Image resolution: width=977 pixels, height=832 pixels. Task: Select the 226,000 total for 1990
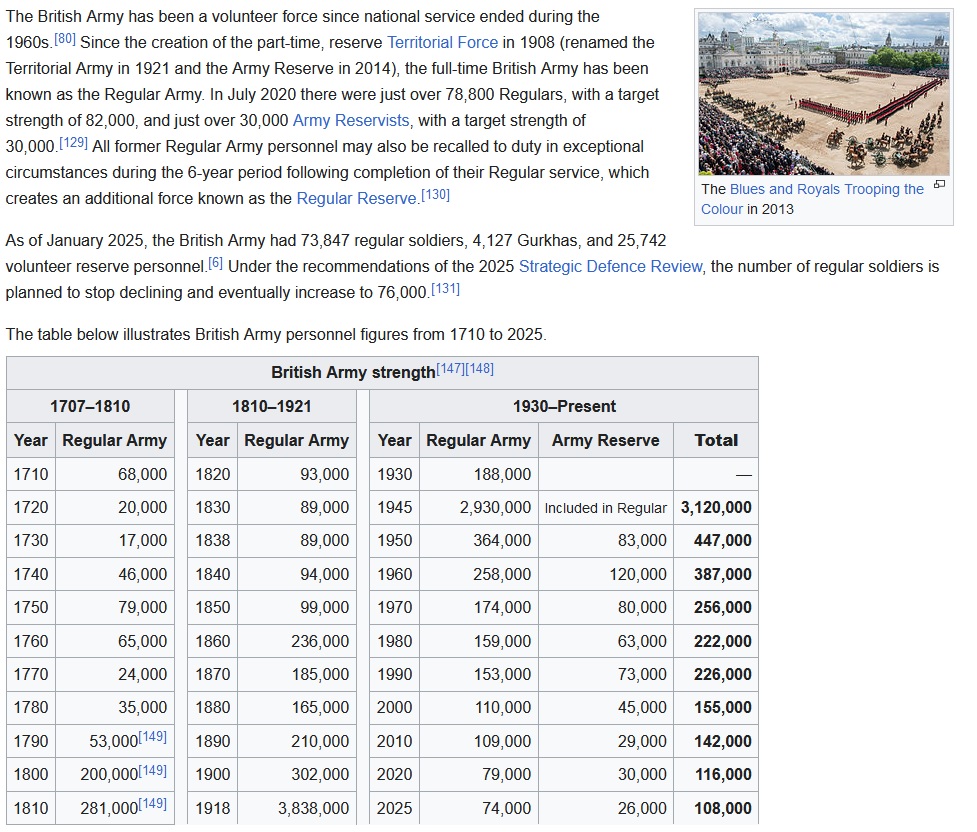coord(723,674)
